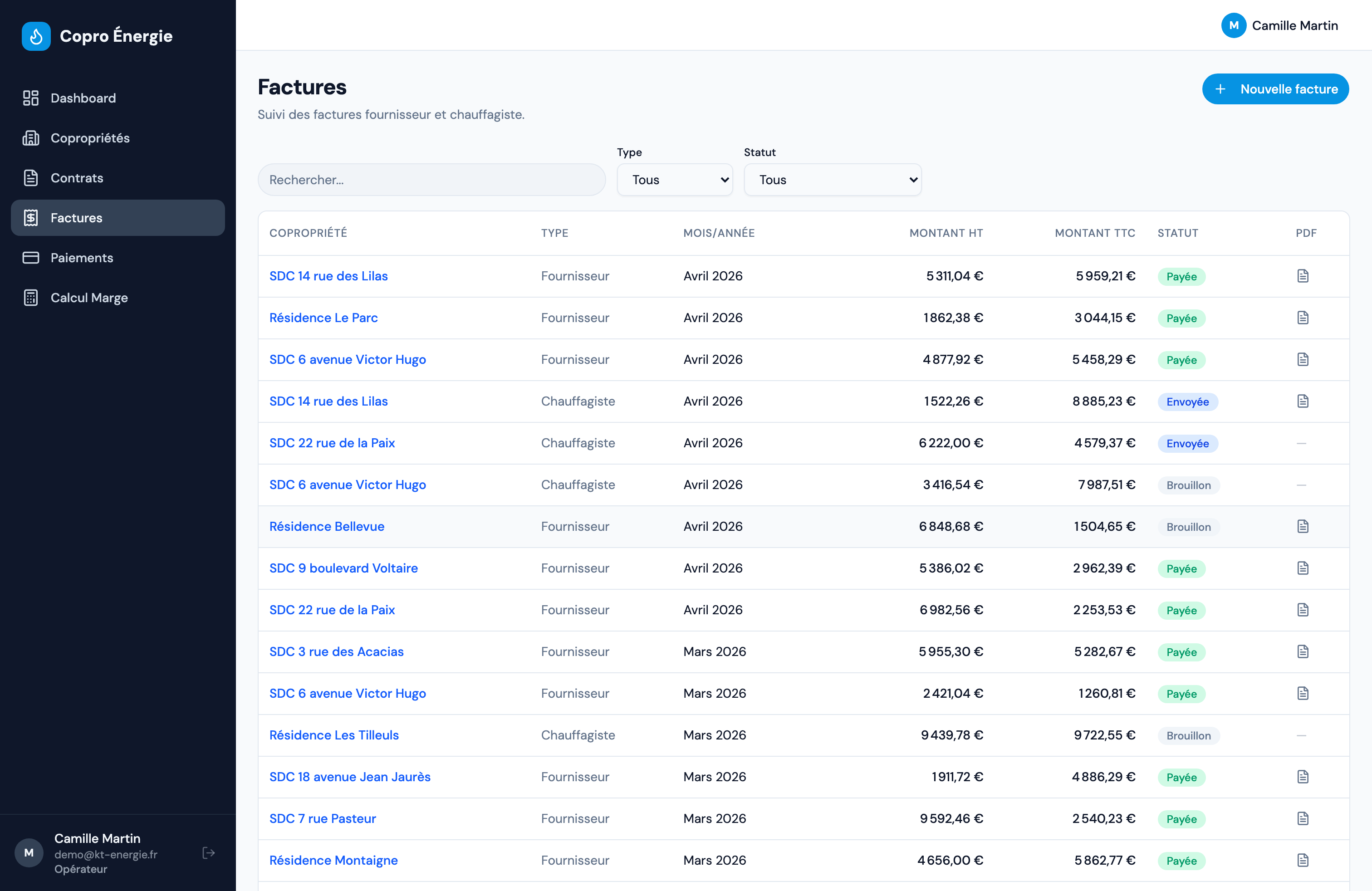Open Résidence Les Tilleuls link
1372x891 pixels.
(334, 735)
